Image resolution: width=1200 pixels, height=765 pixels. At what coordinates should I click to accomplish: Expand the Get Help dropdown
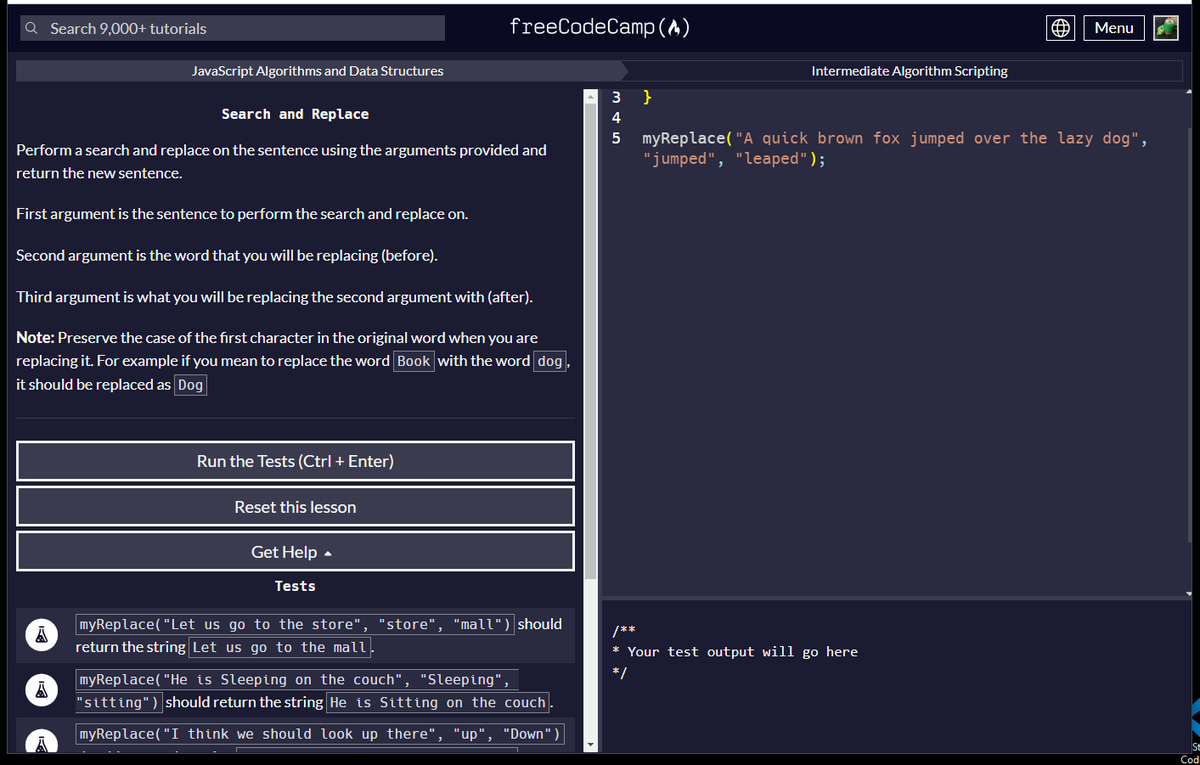(x=295, y=552)
